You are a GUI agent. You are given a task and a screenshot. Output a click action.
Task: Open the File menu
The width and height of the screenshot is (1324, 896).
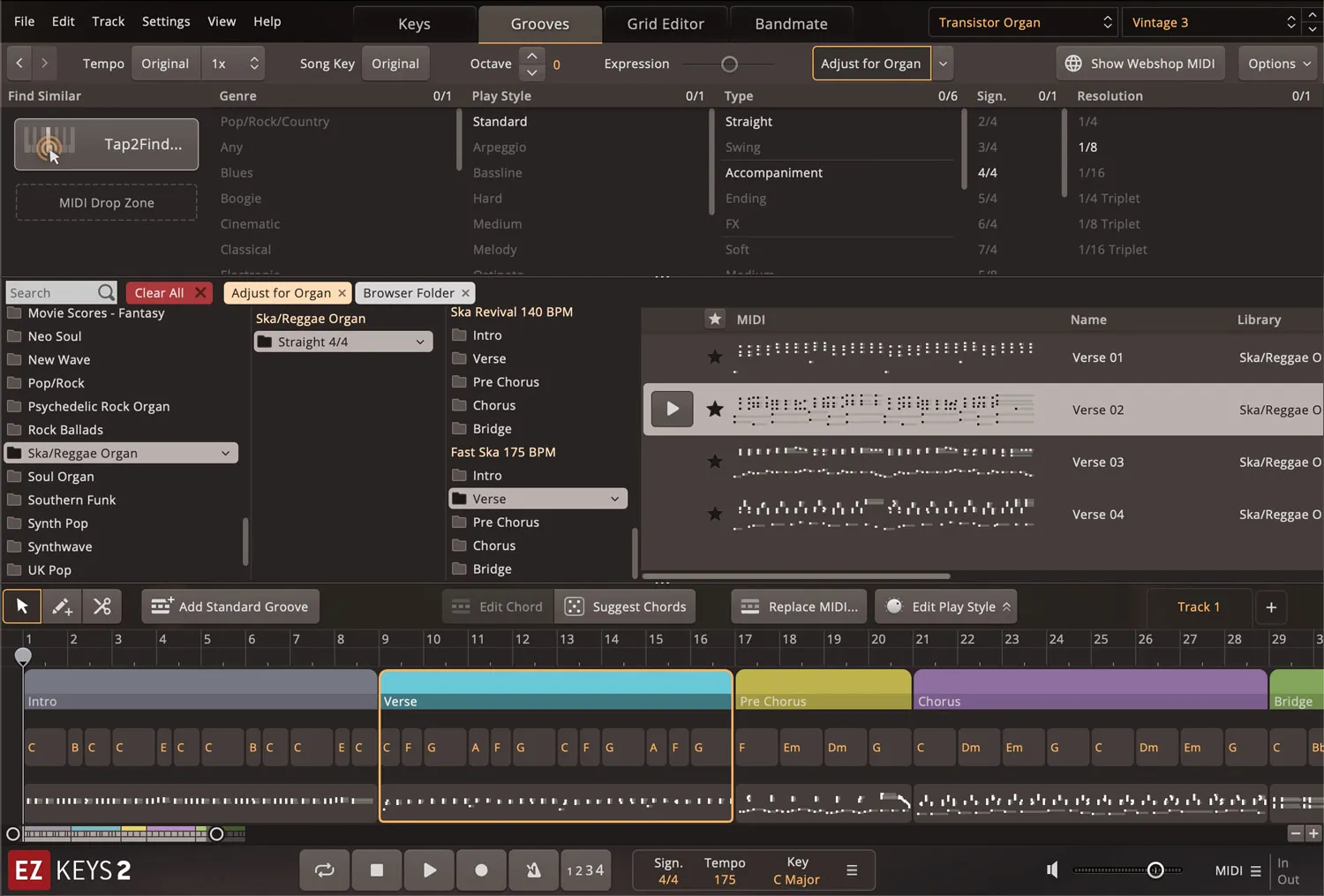click(25, 21)
